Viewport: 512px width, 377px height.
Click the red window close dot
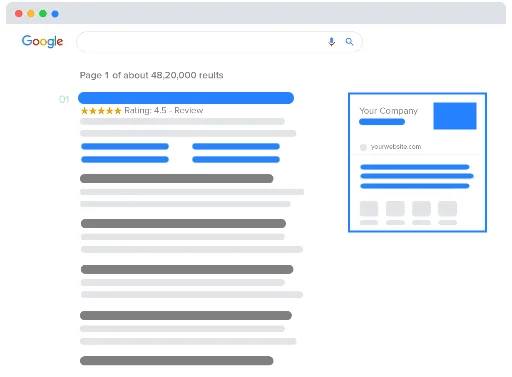click(x=19, y=14)
